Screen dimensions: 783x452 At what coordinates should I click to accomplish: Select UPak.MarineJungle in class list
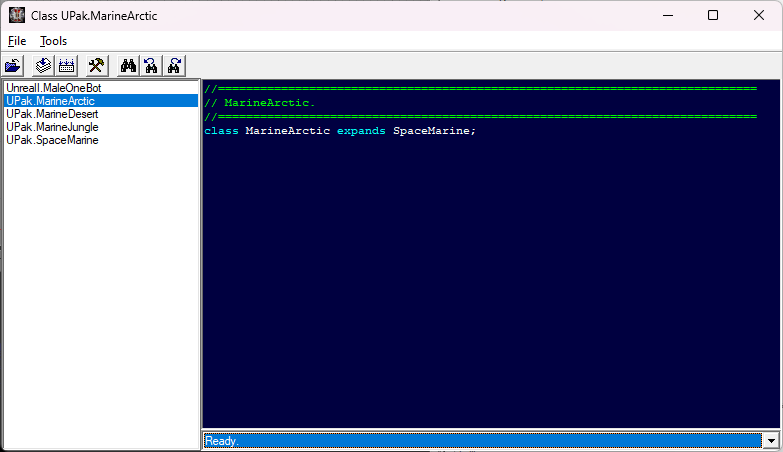[101, 127]
